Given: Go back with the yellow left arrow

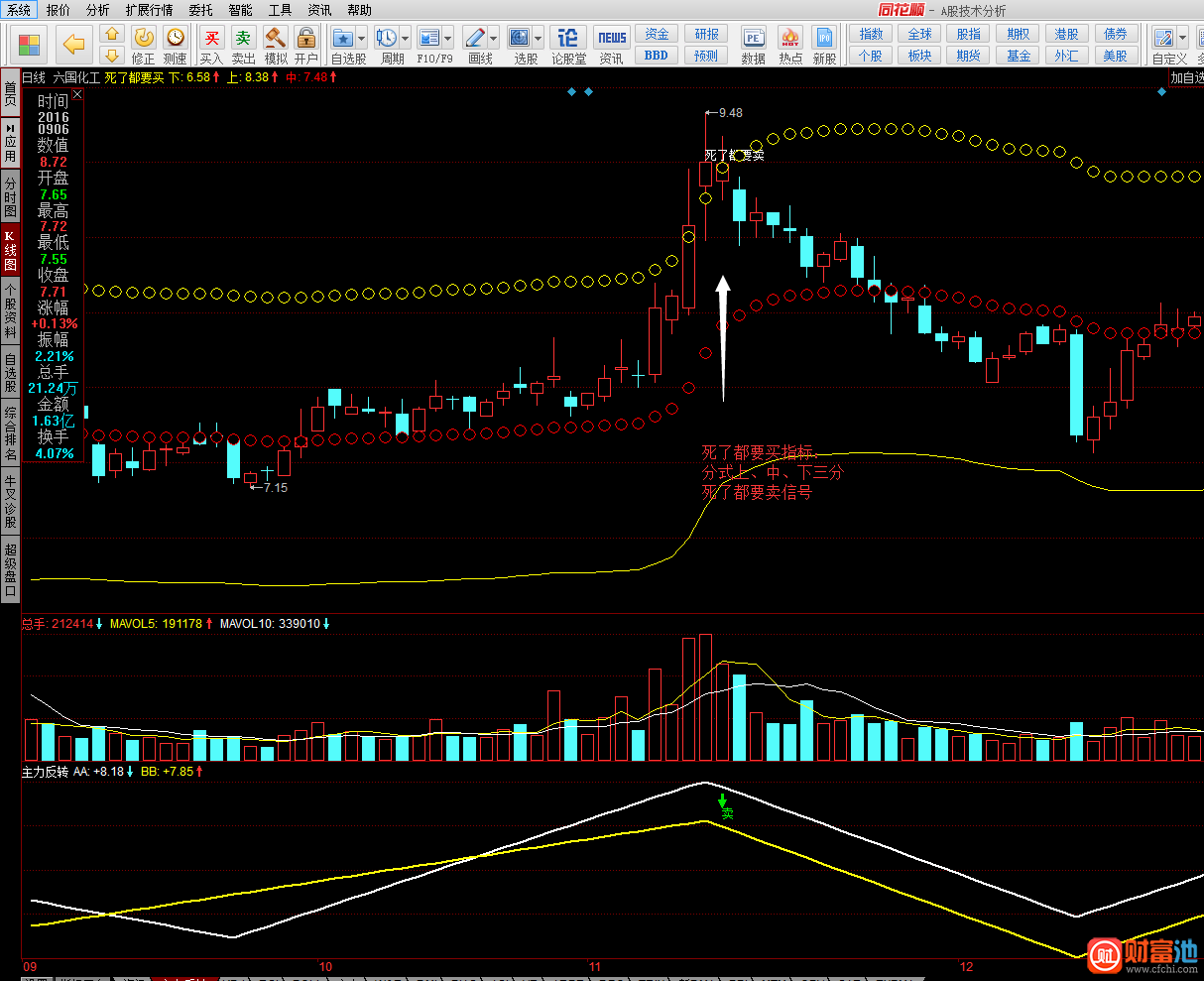Looking at the screenshot, I should point(73,44).
